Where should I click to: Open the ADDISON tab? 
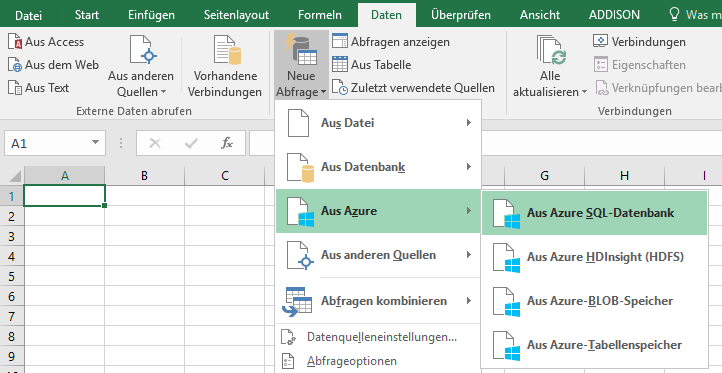coord(614,15)
